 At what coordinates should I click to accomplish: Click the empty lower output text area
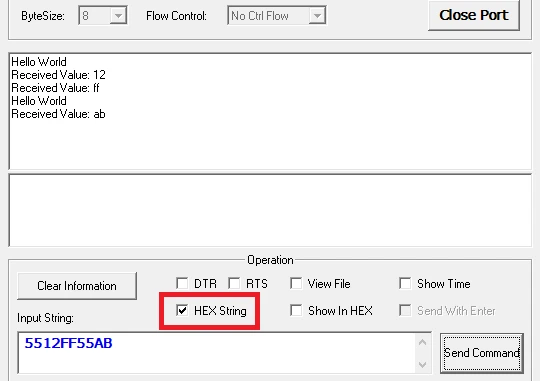pyautogui.click(x=270, y=210)
